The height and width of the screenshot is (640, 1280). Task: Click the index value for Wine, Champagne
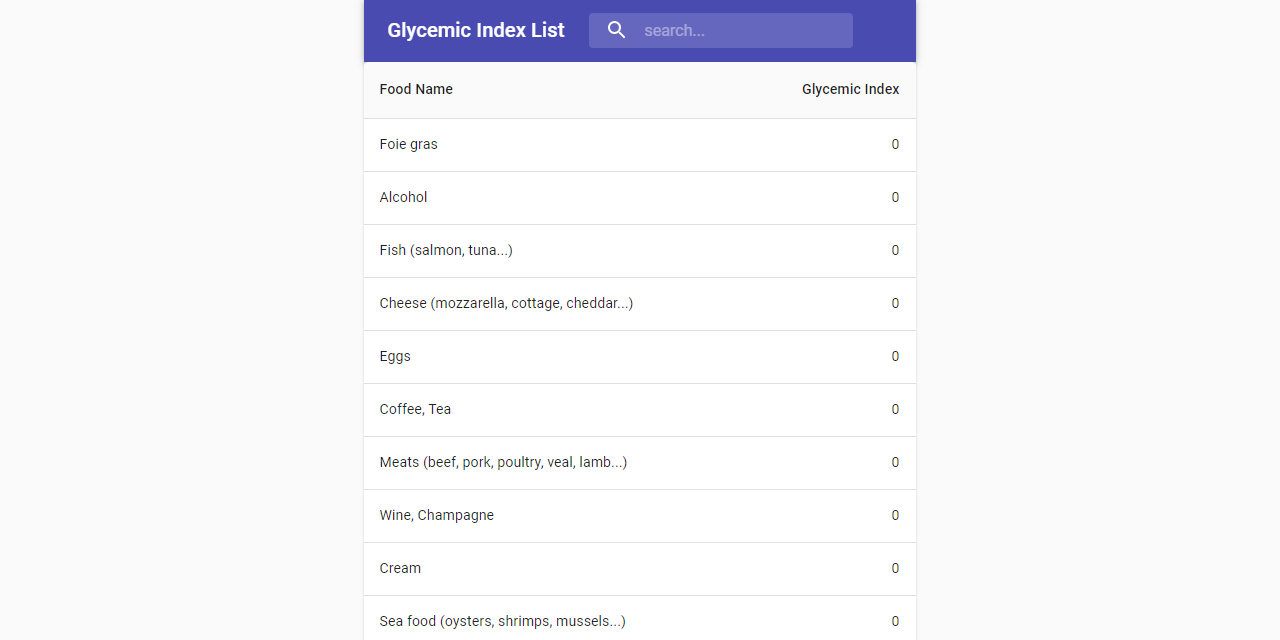[895, 515]
